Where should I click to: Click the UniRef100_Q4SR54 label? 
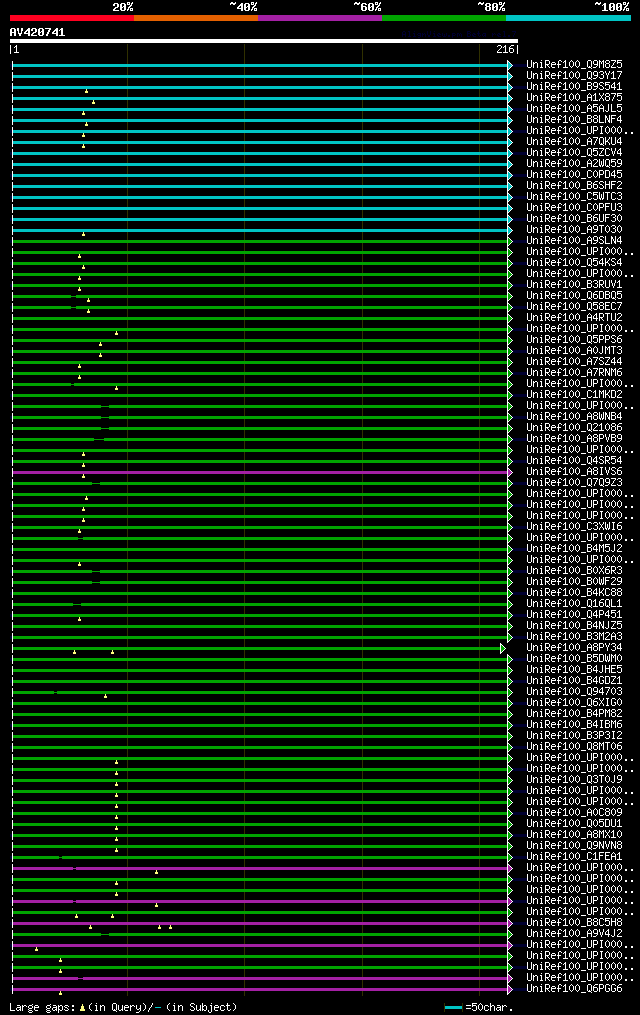coord(574,461)
